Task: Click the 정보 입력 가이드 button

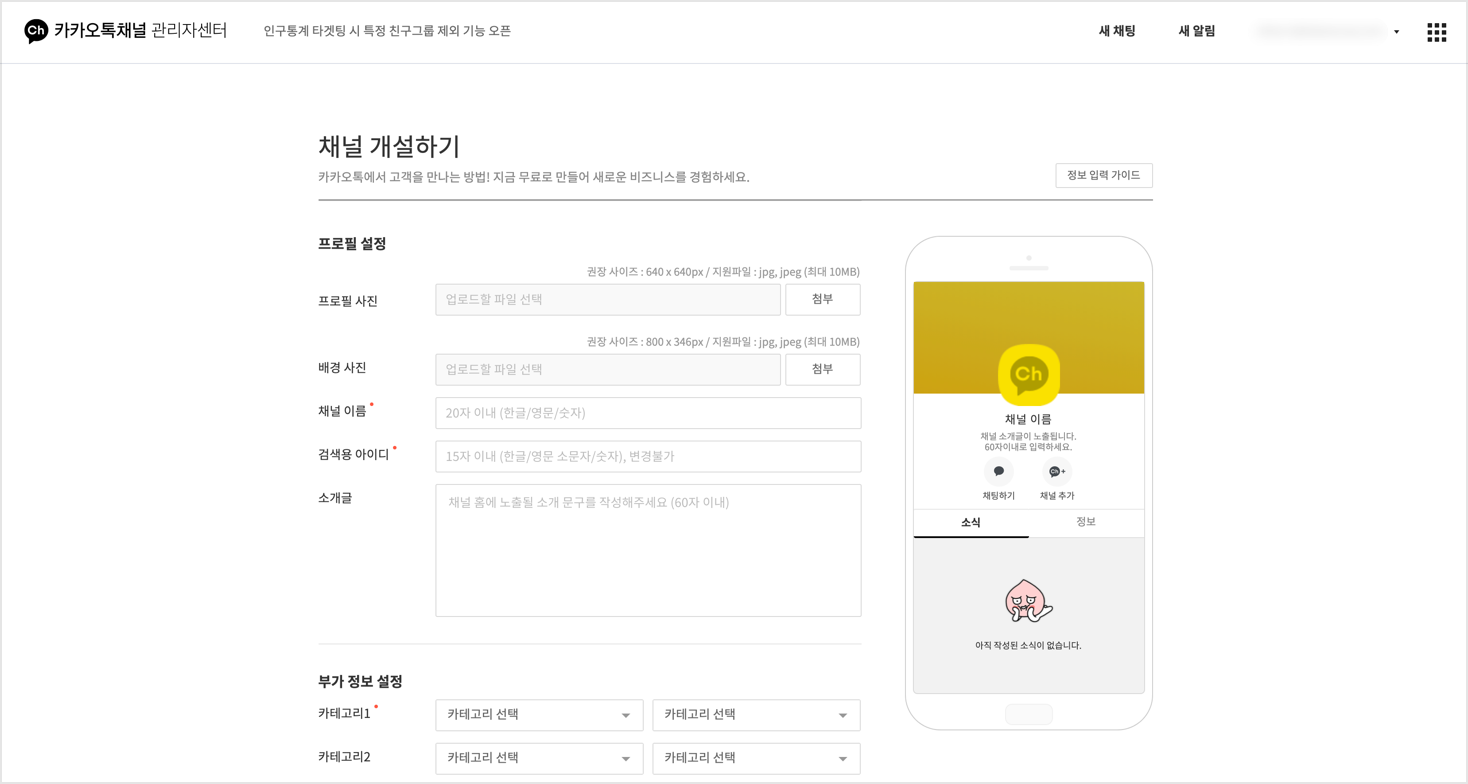Action: coord(1103,175)
